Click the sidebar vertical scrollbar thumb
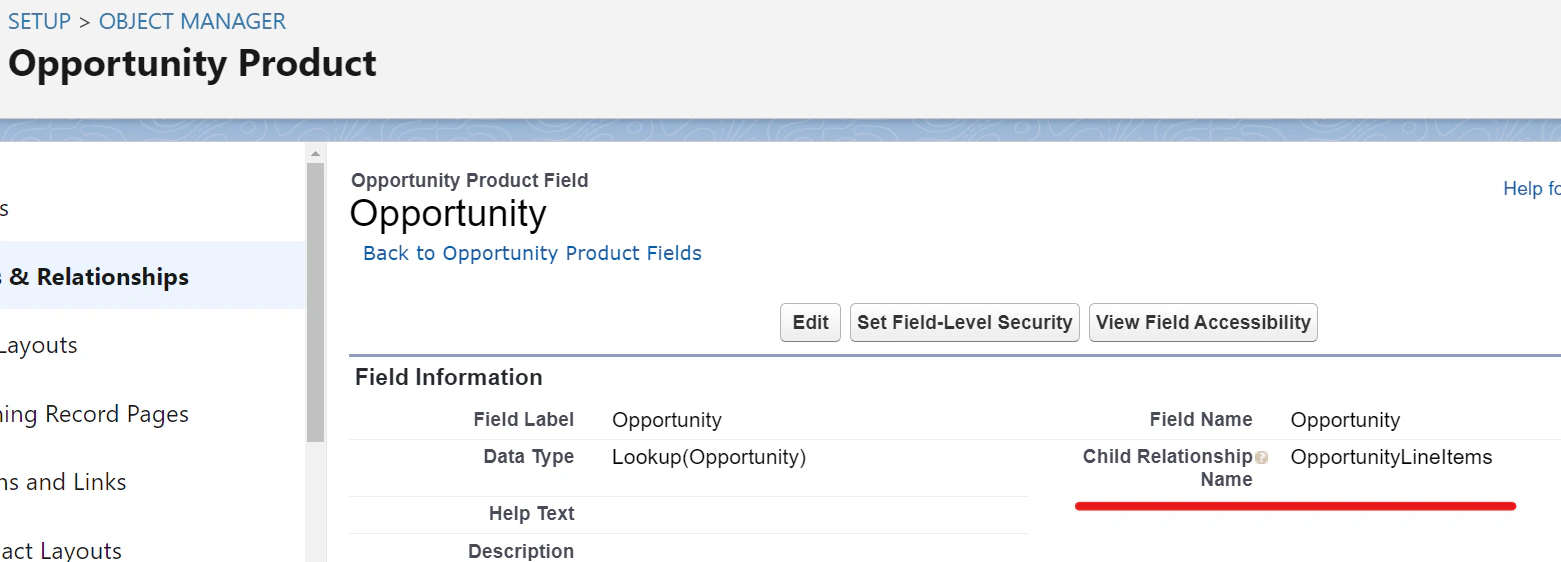 pos(315,300)
